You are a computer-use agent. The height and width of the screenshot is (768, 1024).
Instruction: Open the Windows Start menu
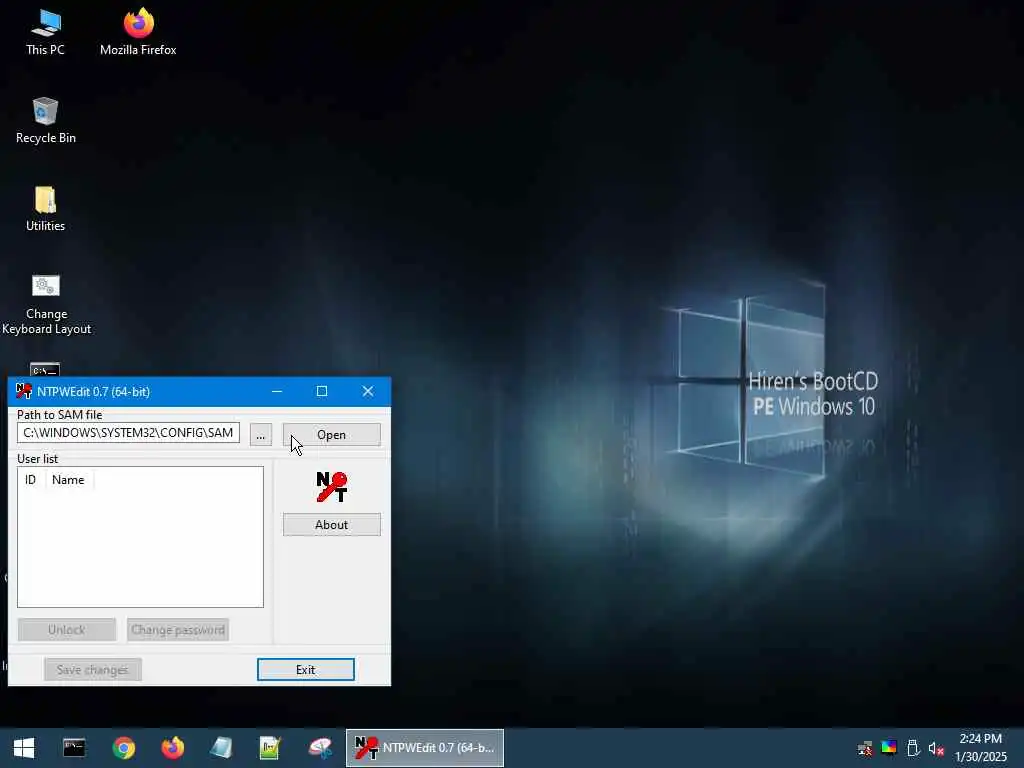(x=24, y=748)
